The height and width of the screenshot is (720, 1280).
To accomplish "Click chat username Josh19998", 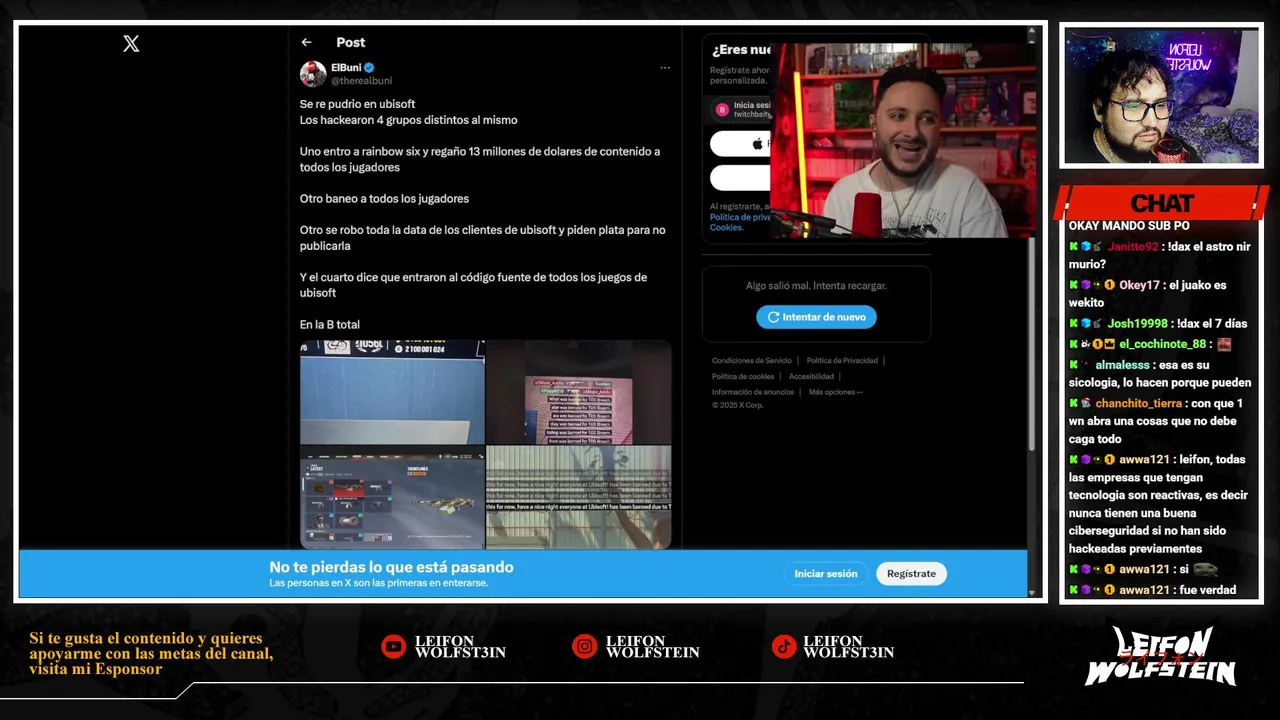I will pyautogui.click(x=1137, y=324).
